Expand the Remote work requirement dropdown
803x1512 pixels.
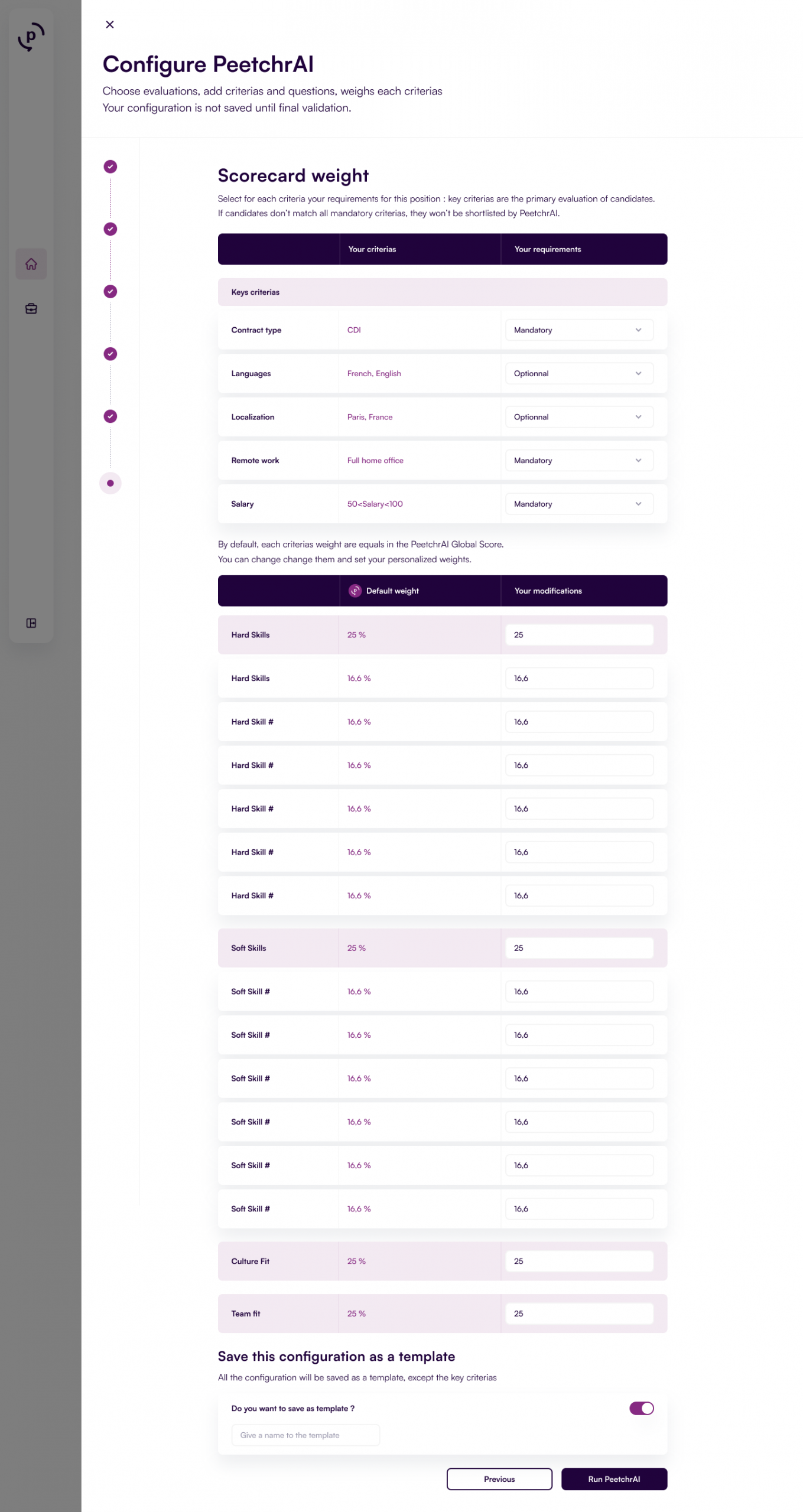pyautogui.click(x=579, y=460)
